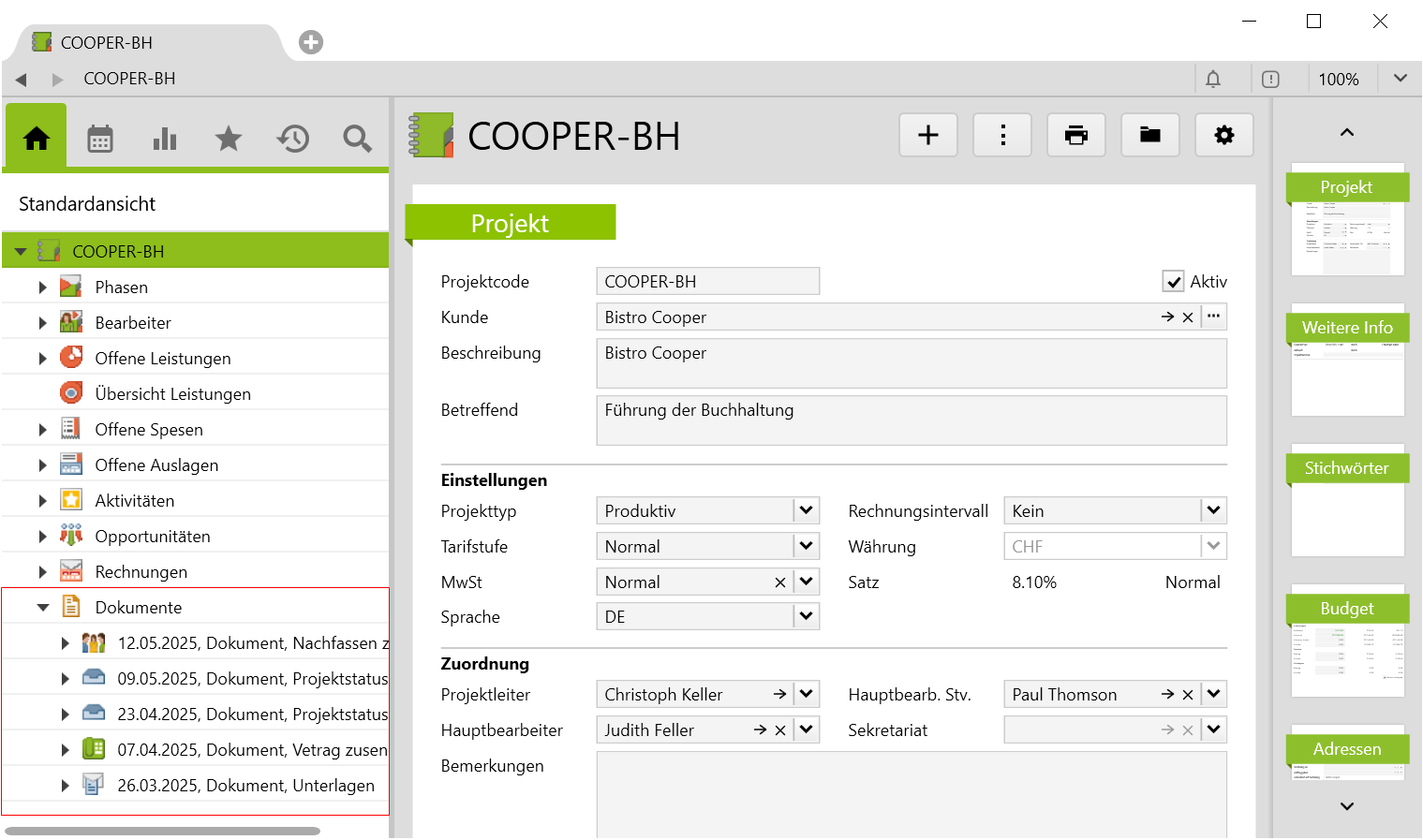Open a new tab with plus
The height and width of the screenshot is (840, 1423).
311,42
